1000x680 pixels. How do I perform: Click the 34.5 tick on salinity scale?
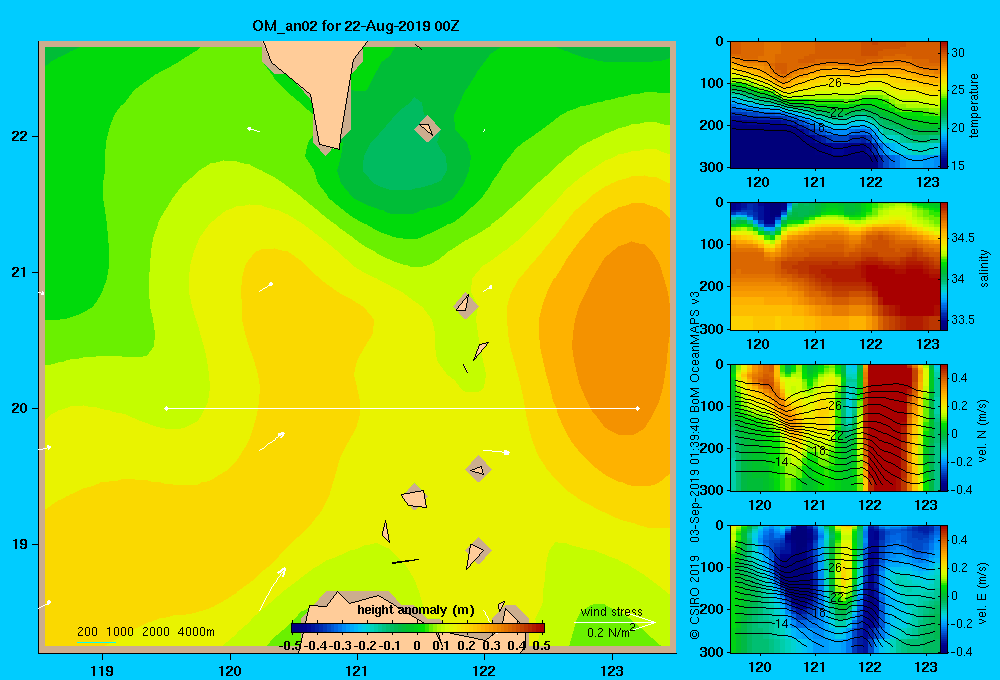tap(963, 238)
